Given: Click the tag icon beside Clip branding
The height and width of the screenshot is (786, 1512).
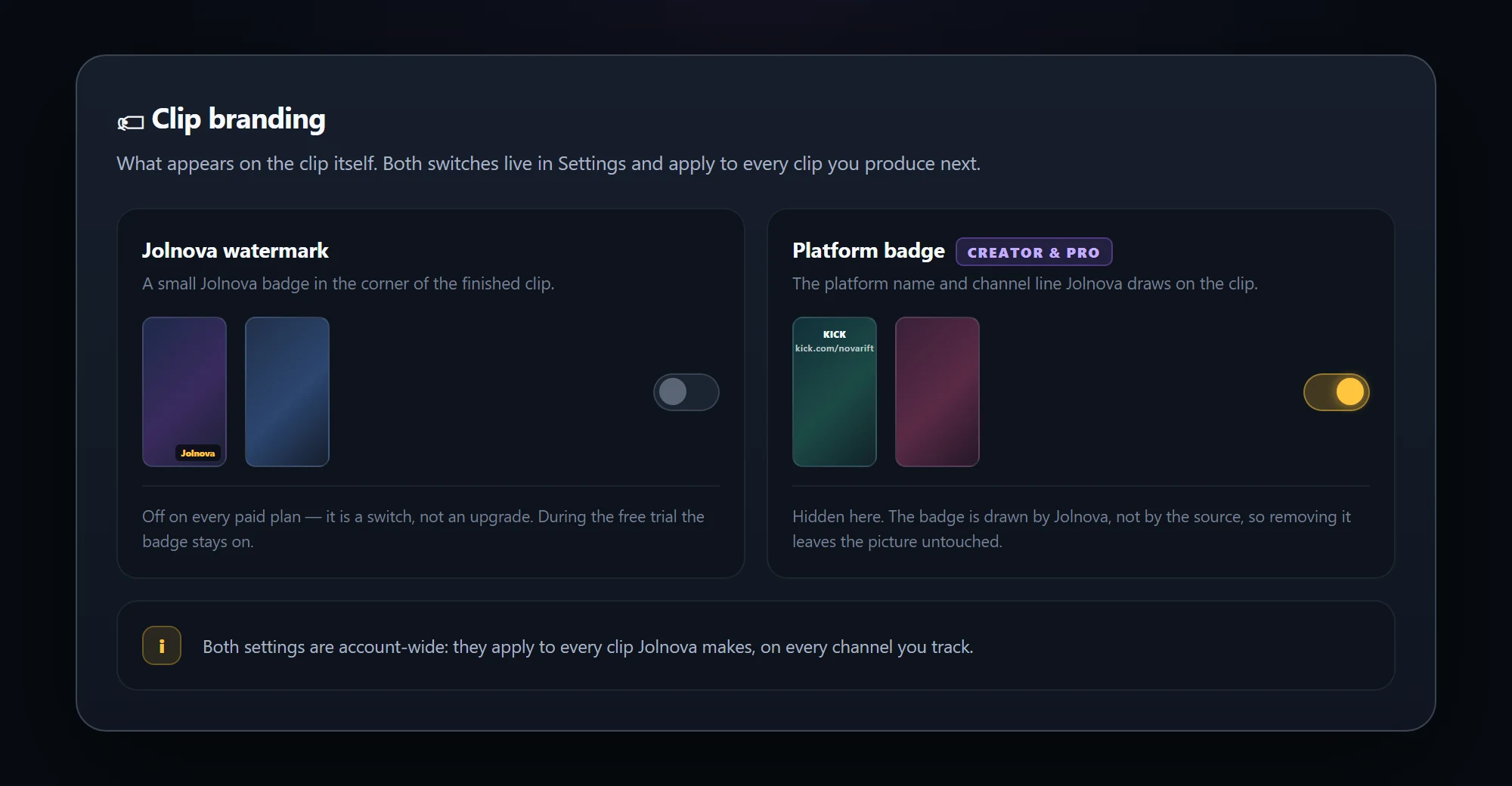Looking at the screenshot, I should [131, 122].
